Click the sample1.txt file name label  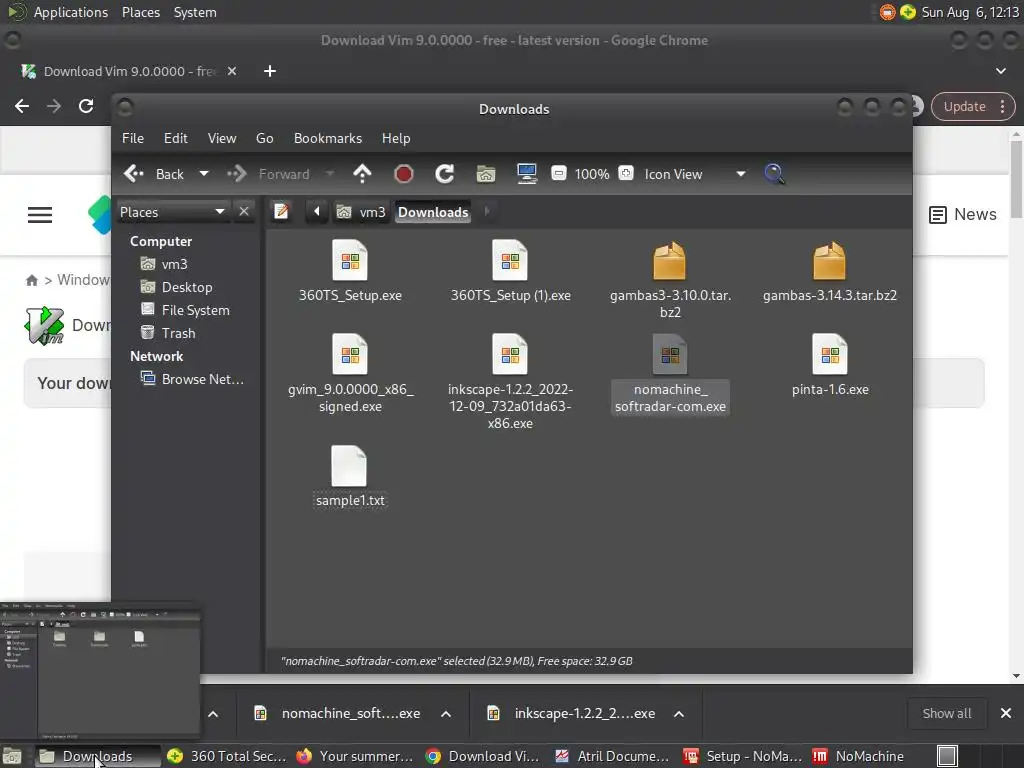(x=350, y=500)
